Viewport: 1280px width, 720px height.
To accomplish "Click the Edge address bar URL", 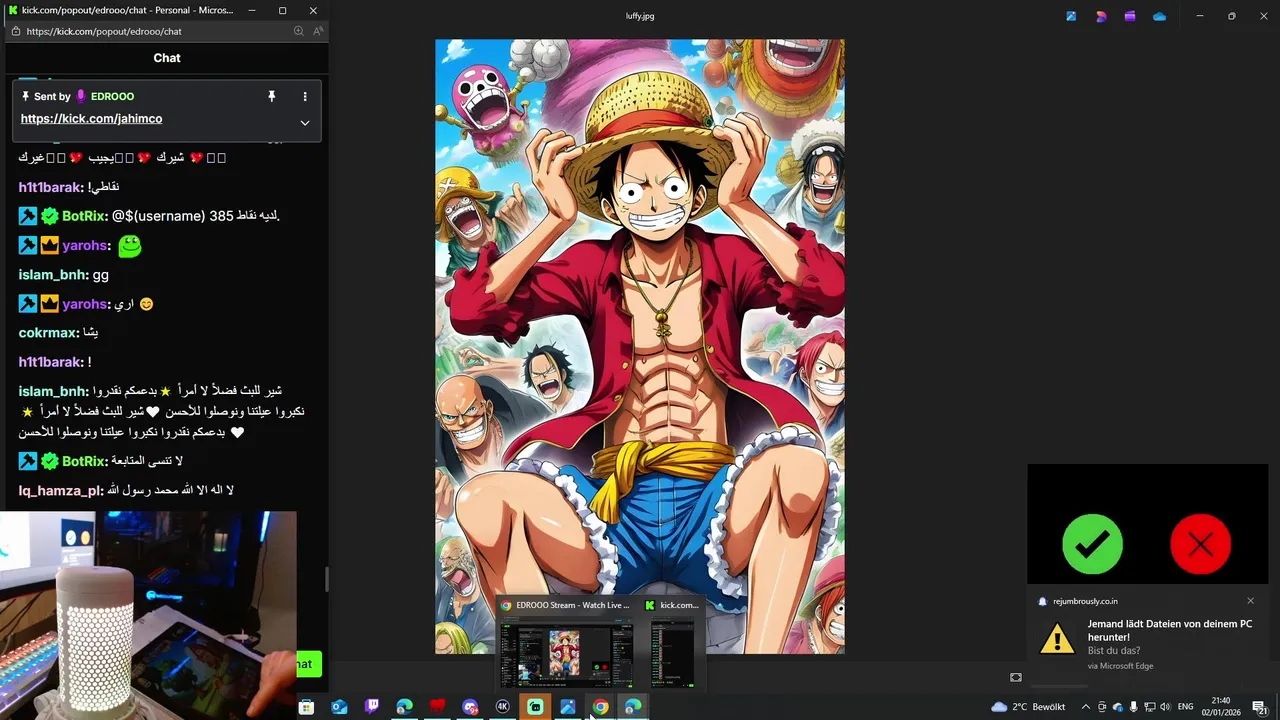I will click(104, 31).
